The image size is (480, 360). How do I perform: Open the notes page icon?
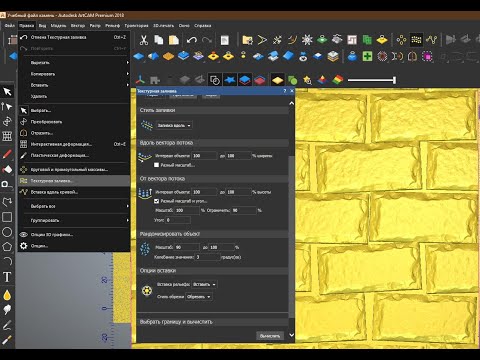point(225,40)
